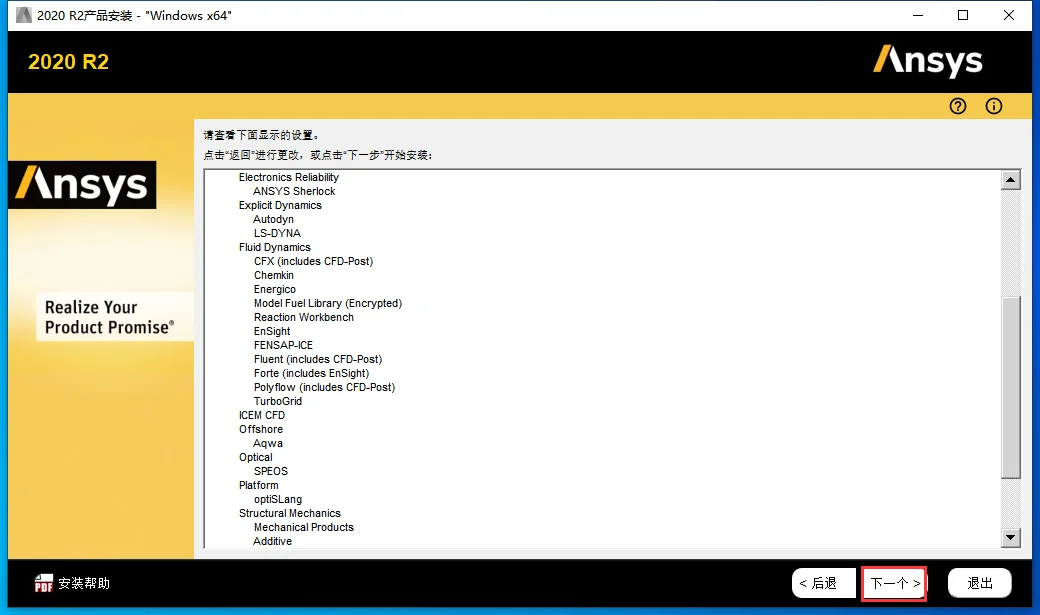Minimize the installer window
The image size is (1040, 615).
(x=918, y=15)
